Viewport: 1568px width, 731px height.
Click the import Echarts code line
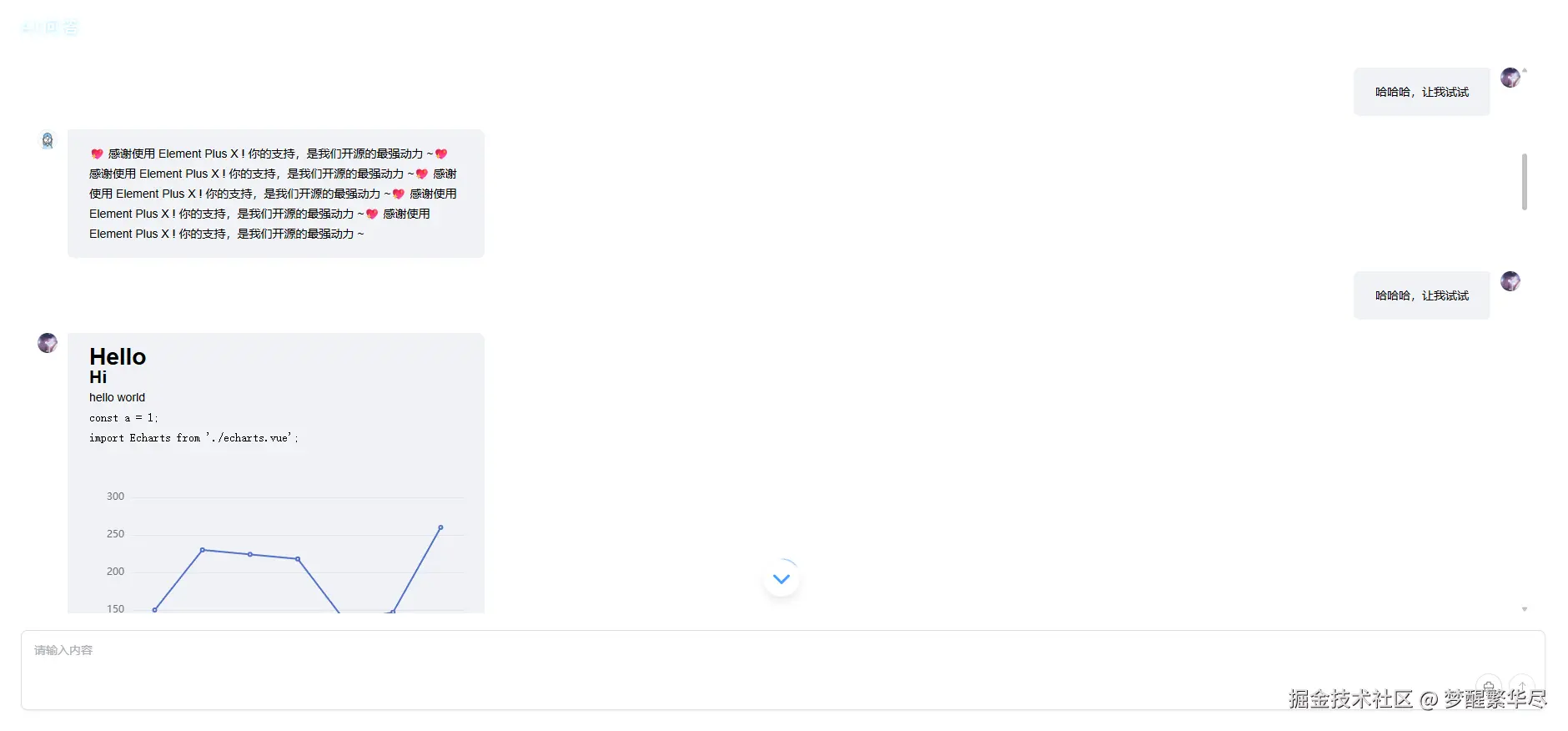[193, 438]
